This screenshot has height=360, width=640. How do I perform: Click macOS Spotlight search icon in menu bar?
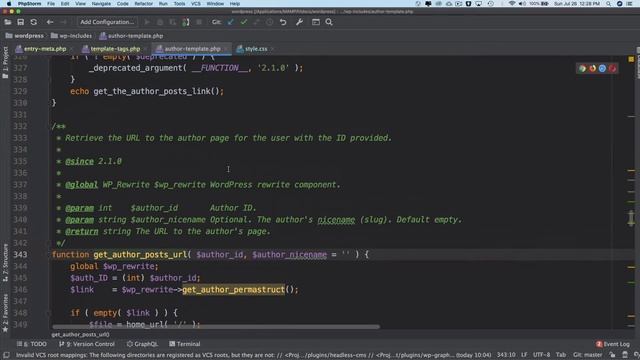tap(609, 4)
